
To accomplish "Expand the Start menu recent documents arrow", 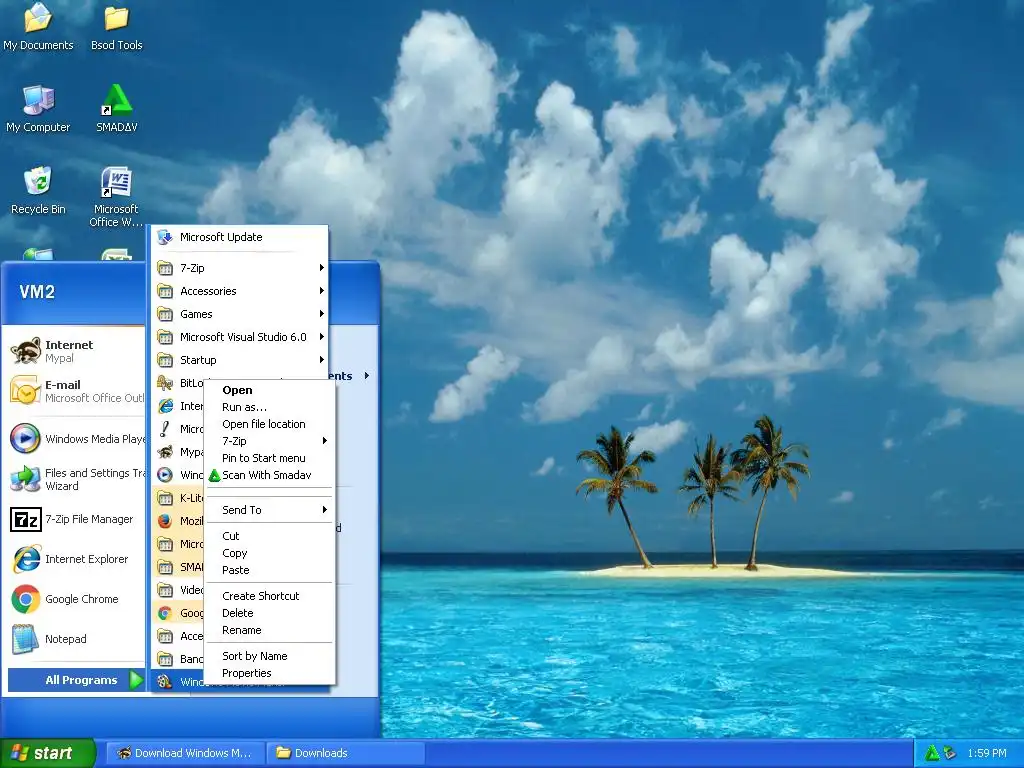I will pos(367,376).
